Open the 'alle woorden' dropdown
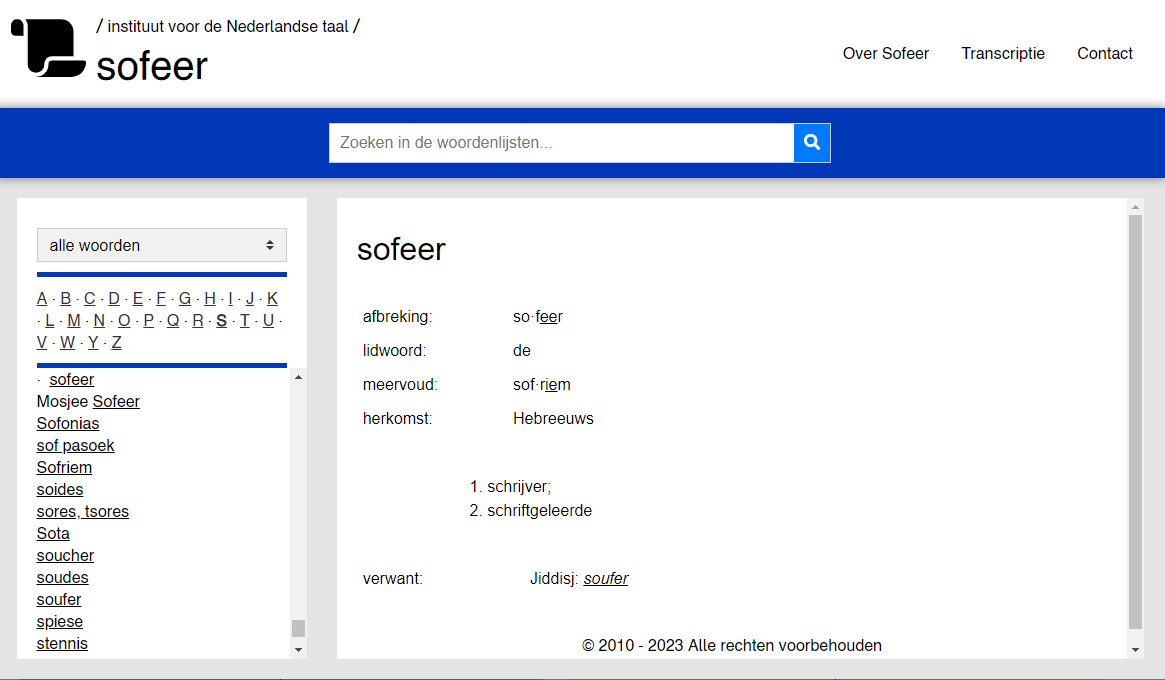This screenshot has height=680, width=1165. point(162,245)
